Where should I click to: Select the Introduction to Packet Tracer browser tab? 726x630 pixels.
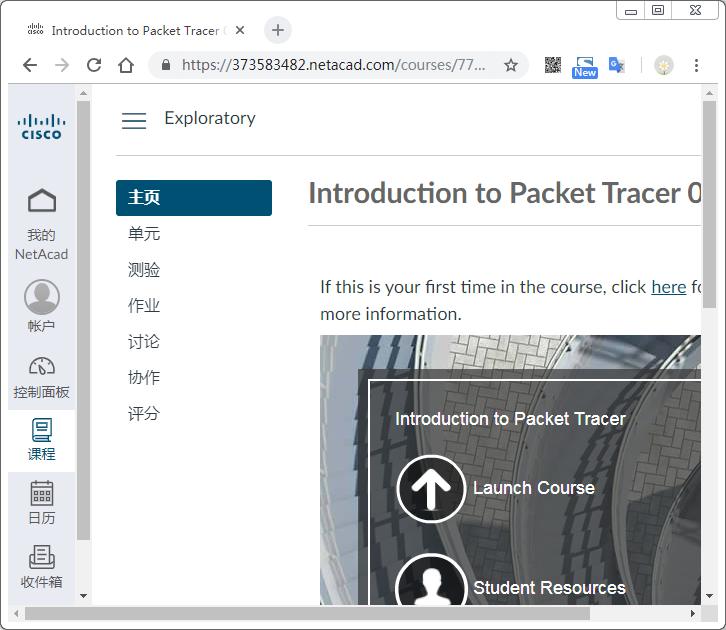pyautogui.click(x=134, y=30)
